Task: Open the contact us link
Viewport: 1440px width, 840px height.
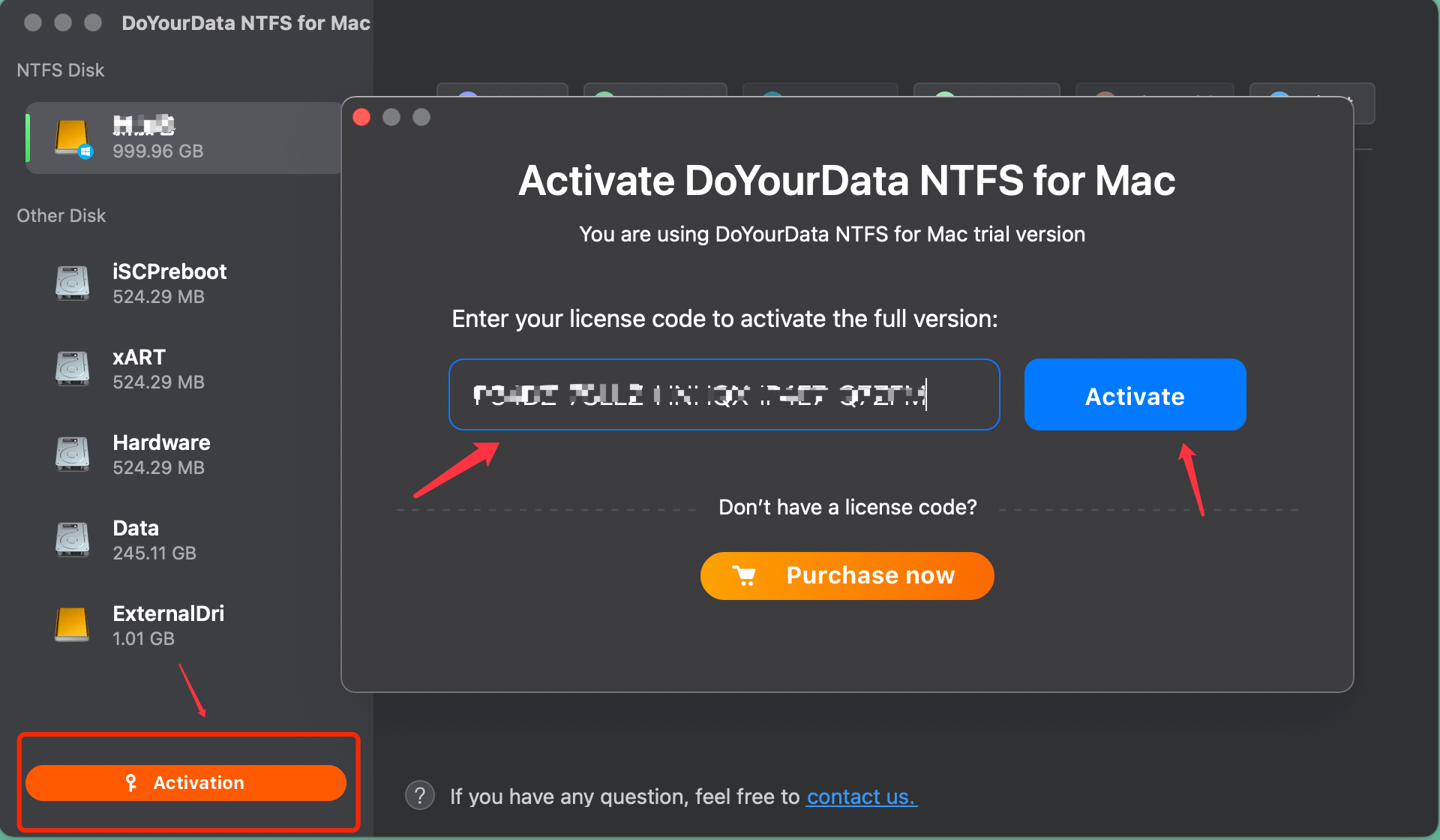Action: (x=860, y=796)
